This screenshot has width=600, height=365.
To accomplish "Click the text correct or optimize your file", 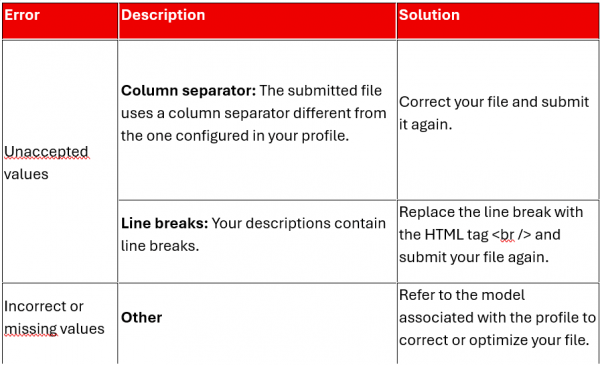I will pos(494,340).
